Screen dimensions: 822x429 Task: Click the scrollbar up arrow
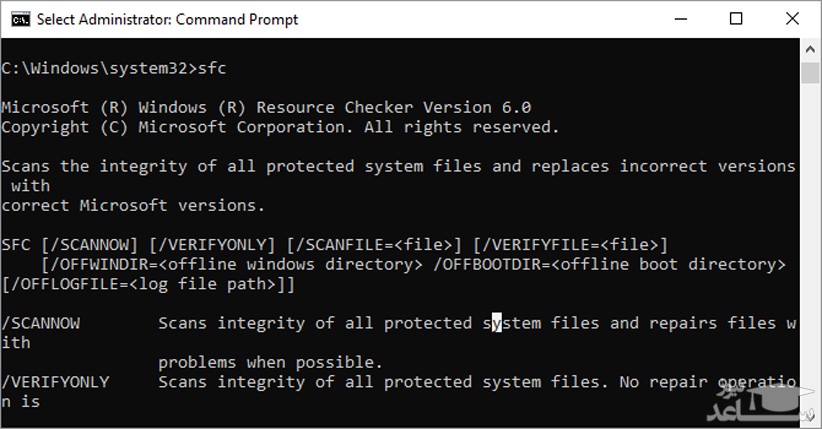[x=810, y=49]
